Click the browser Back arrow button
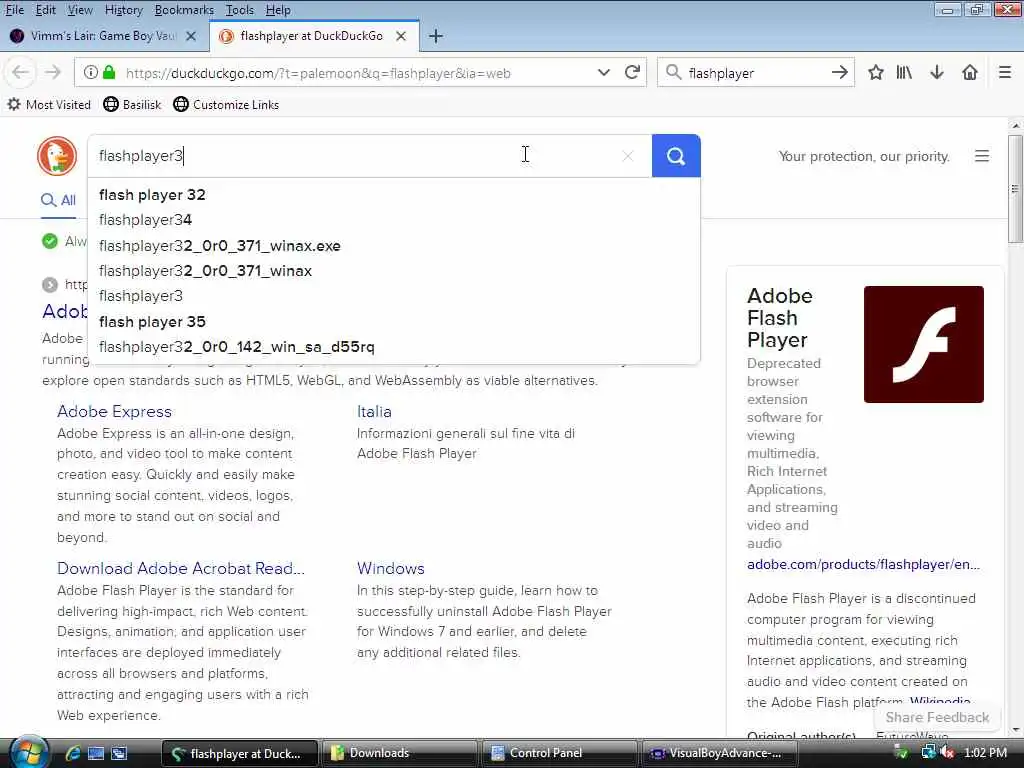The height and width of the screenshot is (768, 1024). [x=20, y=72]
